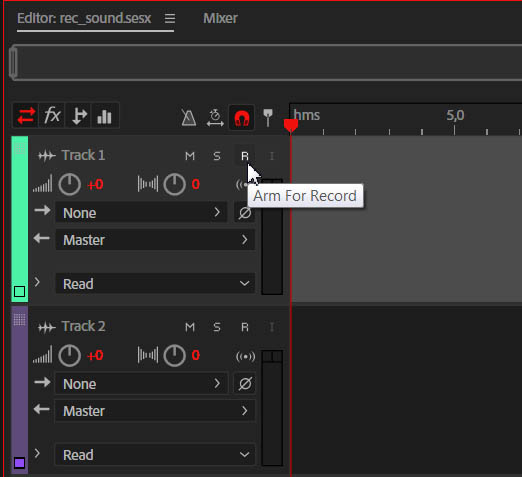Click the Track 2 output arrow icon
522x477 pixels.
[42, 409]
